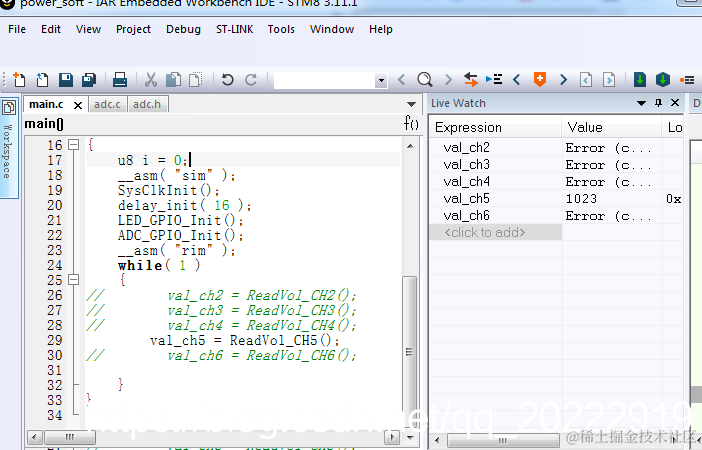Viewport: 702px width, 450px height.
Task: Cut the selection with scissors icon
Action: pos(150,80)
